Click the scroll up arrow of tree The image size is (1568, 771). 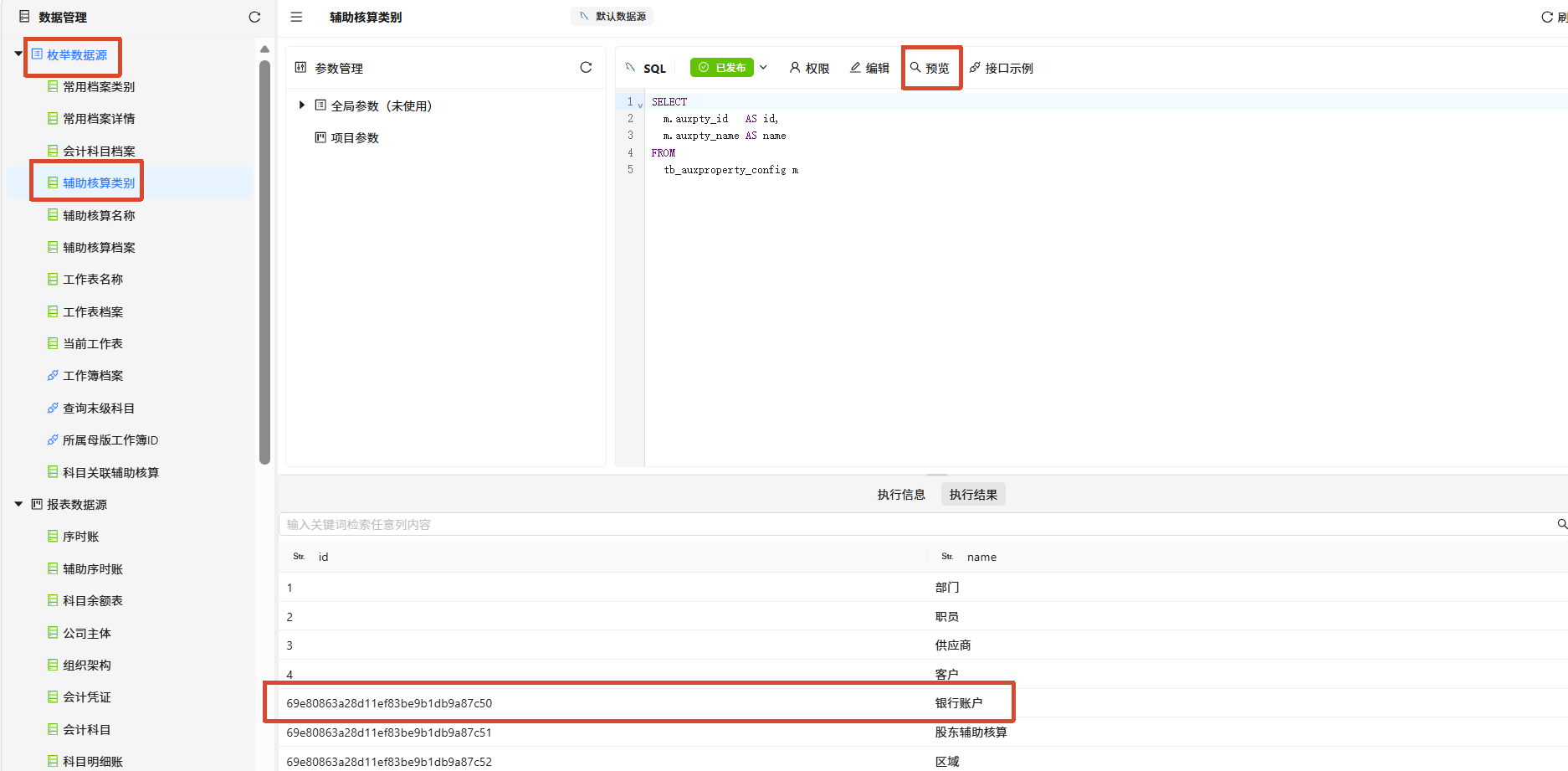click(264, 49)
